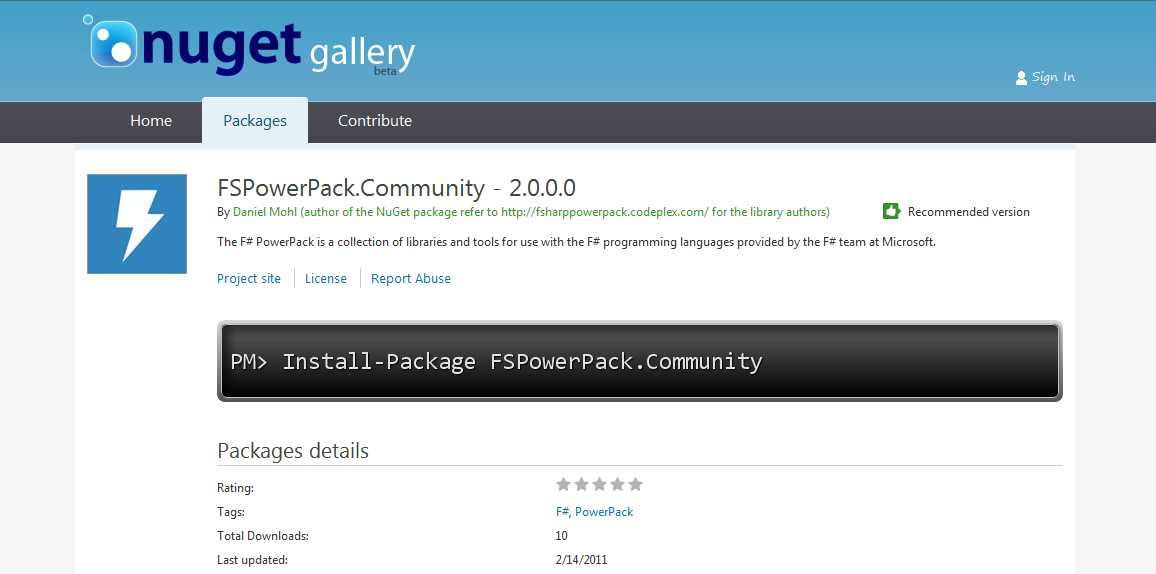Click the Sign In user icon
The width and height of the screenshot is (1156, 574).
[1021, 77]
